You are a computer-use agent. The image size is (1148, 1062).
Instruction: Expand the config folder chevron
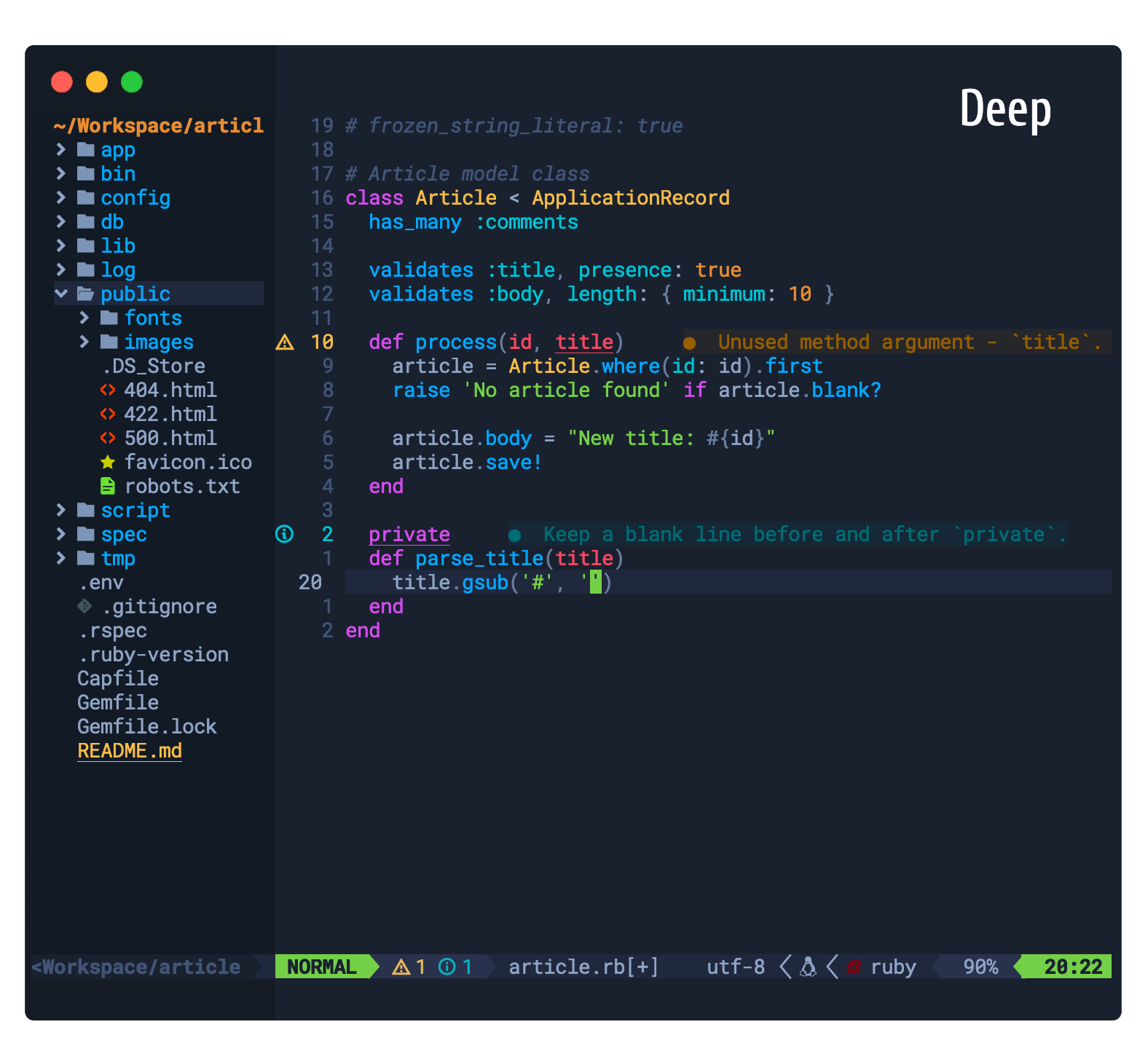pyautogui.click(x=61, y=197)
